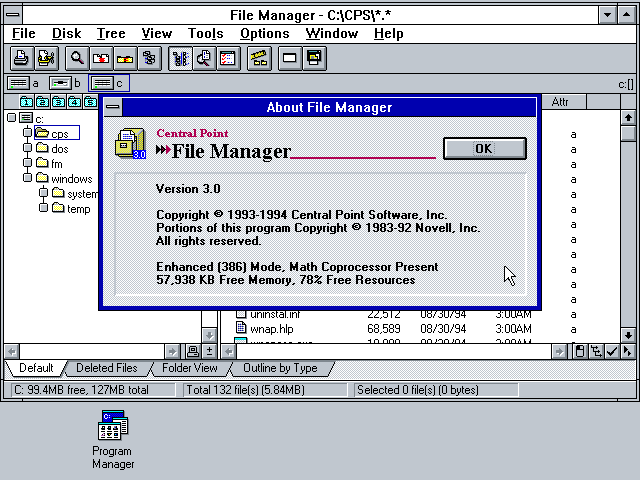Click the file viewer magnifier toolbar icon
640x480 pixels.
[204, 58]
